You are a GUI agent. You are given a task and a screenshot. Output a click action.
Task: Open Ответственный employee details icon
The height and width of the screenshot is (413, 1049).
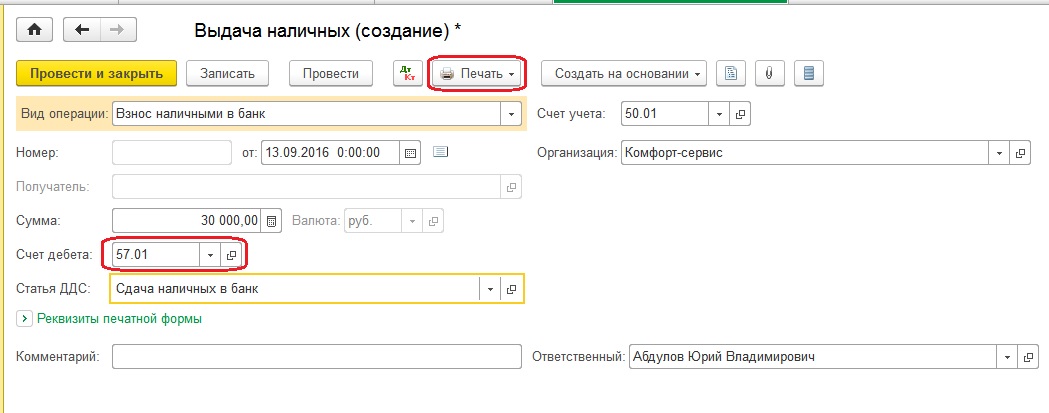(x=1029, y=357)
